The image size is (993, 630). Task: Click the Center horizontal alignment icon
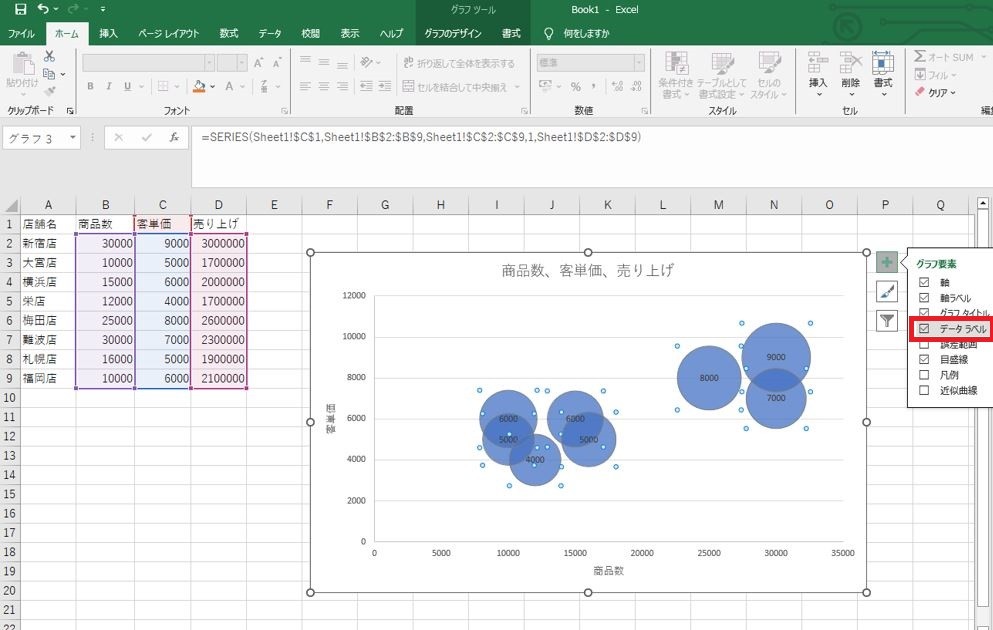point(324,86)
